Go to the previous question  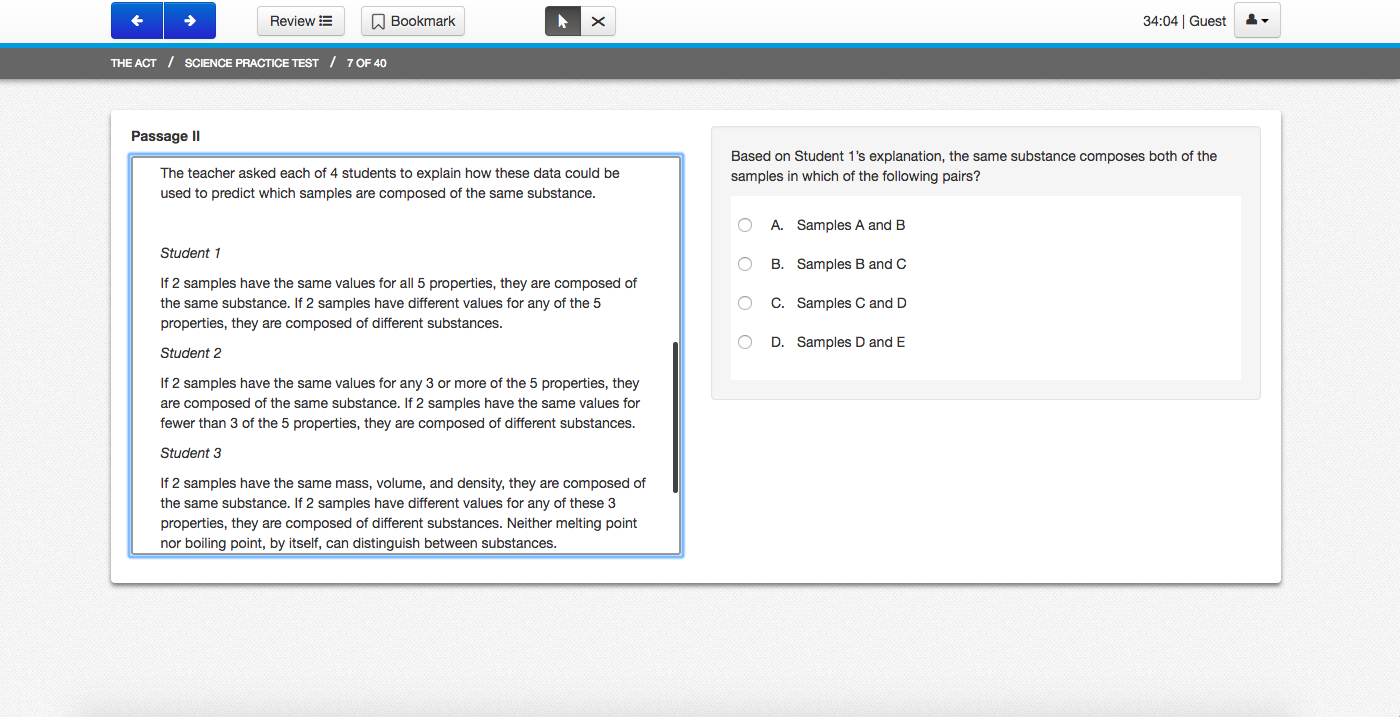(x=137, y=20)
